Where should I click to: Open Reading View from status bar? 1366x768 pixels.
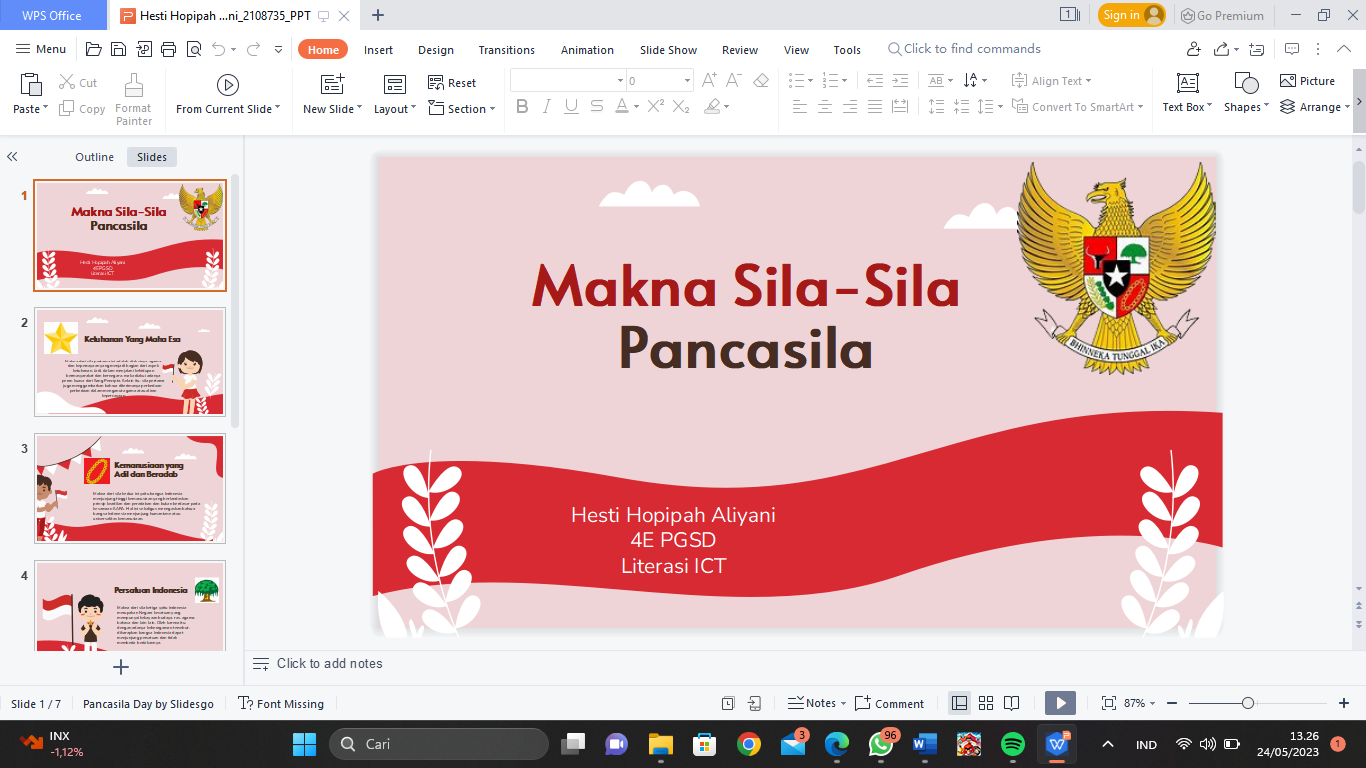point(1012,703)
